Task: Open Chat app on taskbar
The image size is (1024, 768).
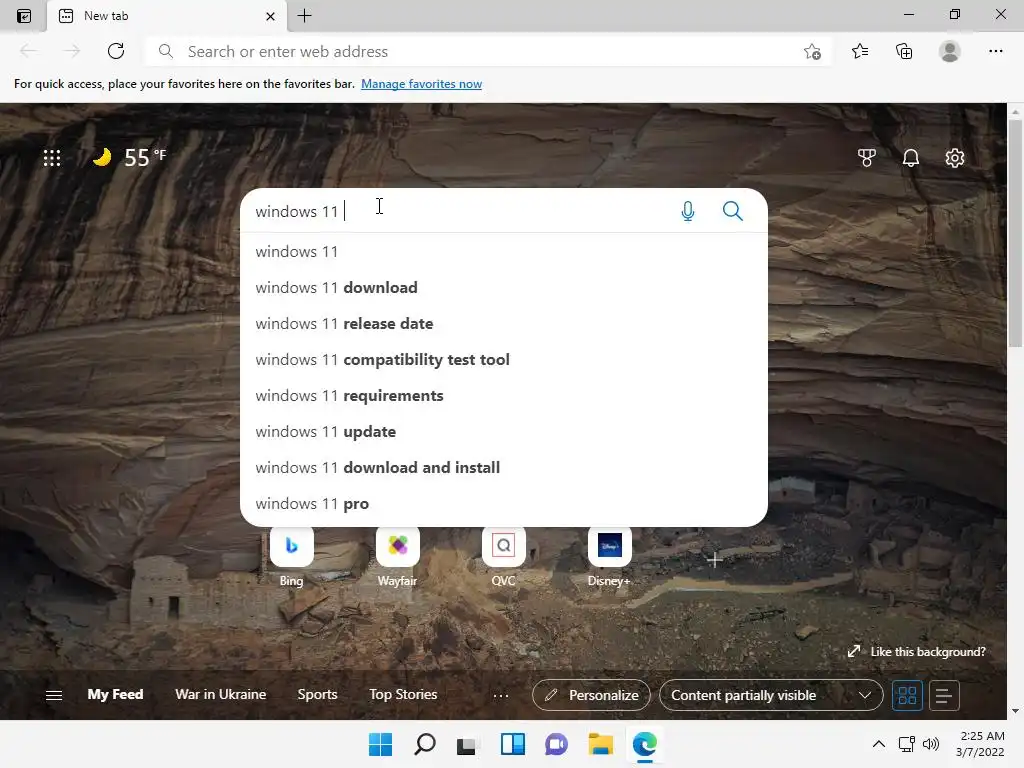Action: coord(556,744)
